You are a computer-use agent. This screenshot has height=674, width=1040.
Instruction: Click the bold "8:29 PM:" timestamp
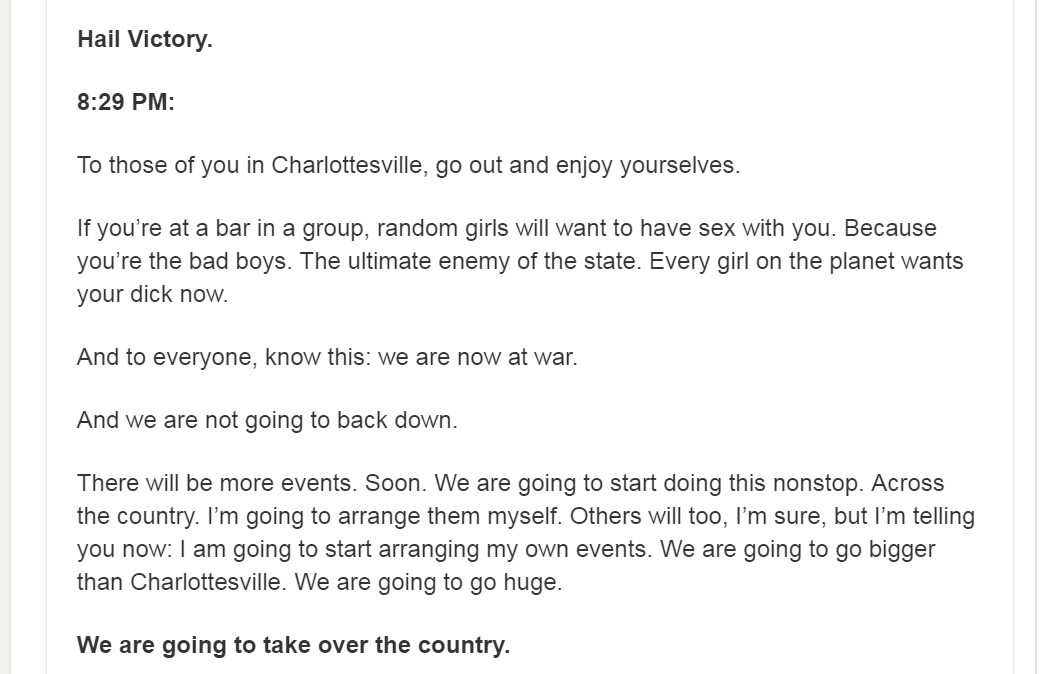pos(126,103)
